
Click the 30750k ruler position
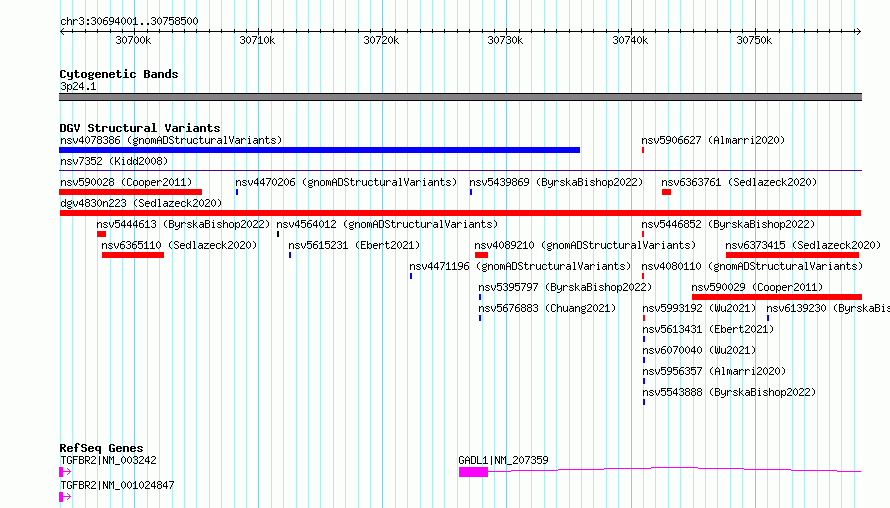coord(754,40)
